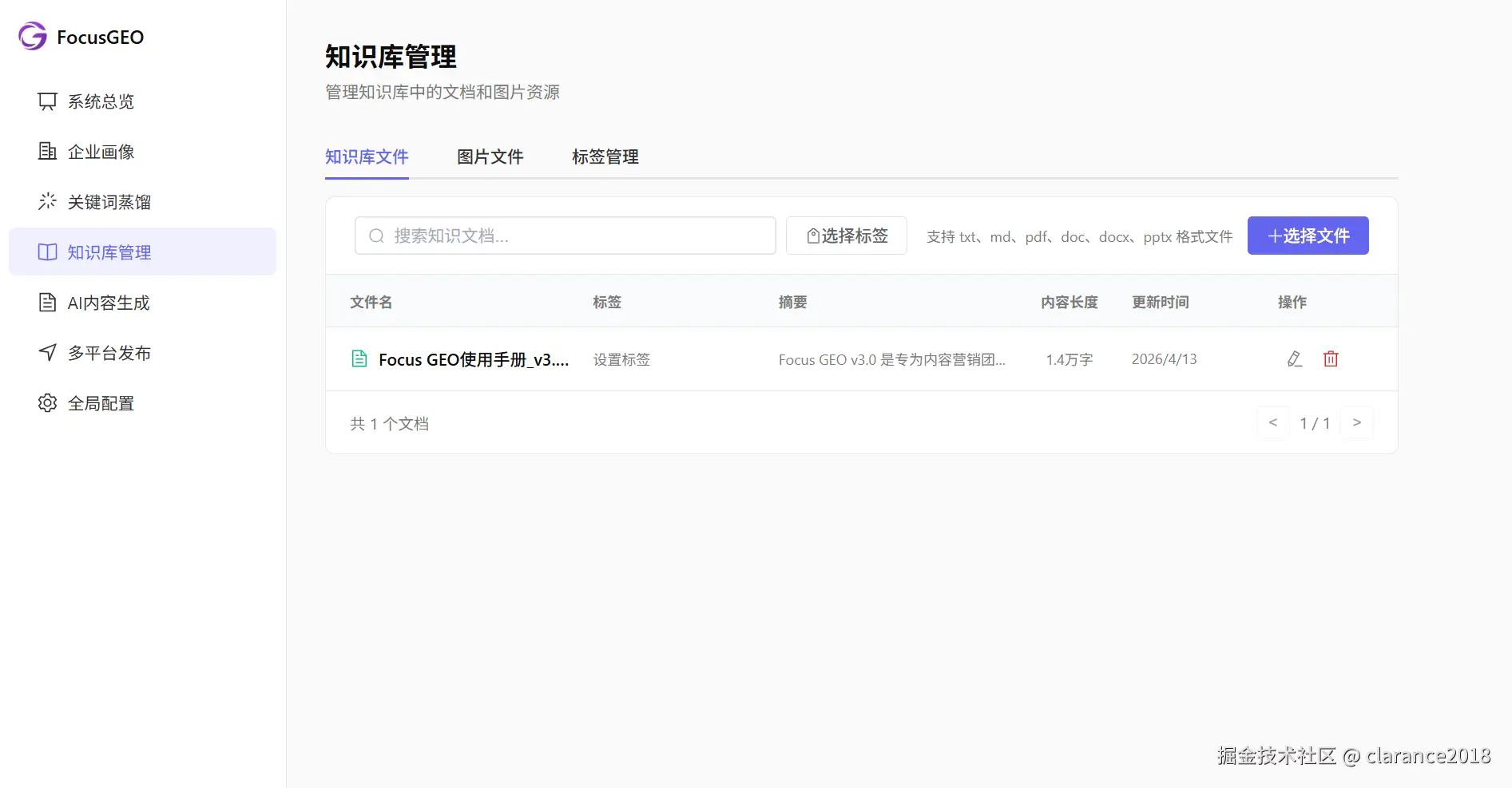Click the 知识库管理 book icon
The height and width of the screenshot is (788, 1512).
[x=47, y=251]
